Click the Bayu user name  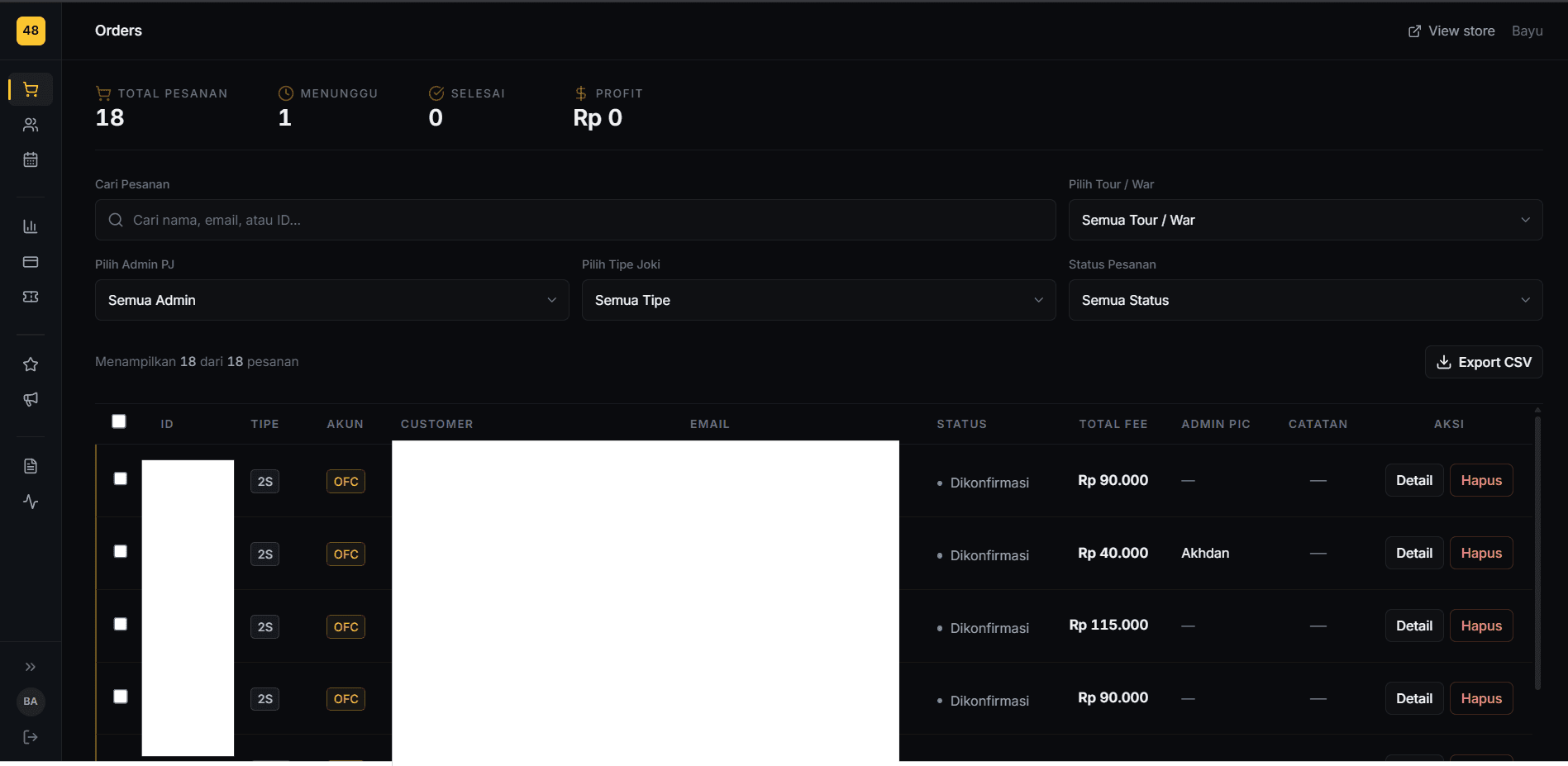coord(1527,31)
